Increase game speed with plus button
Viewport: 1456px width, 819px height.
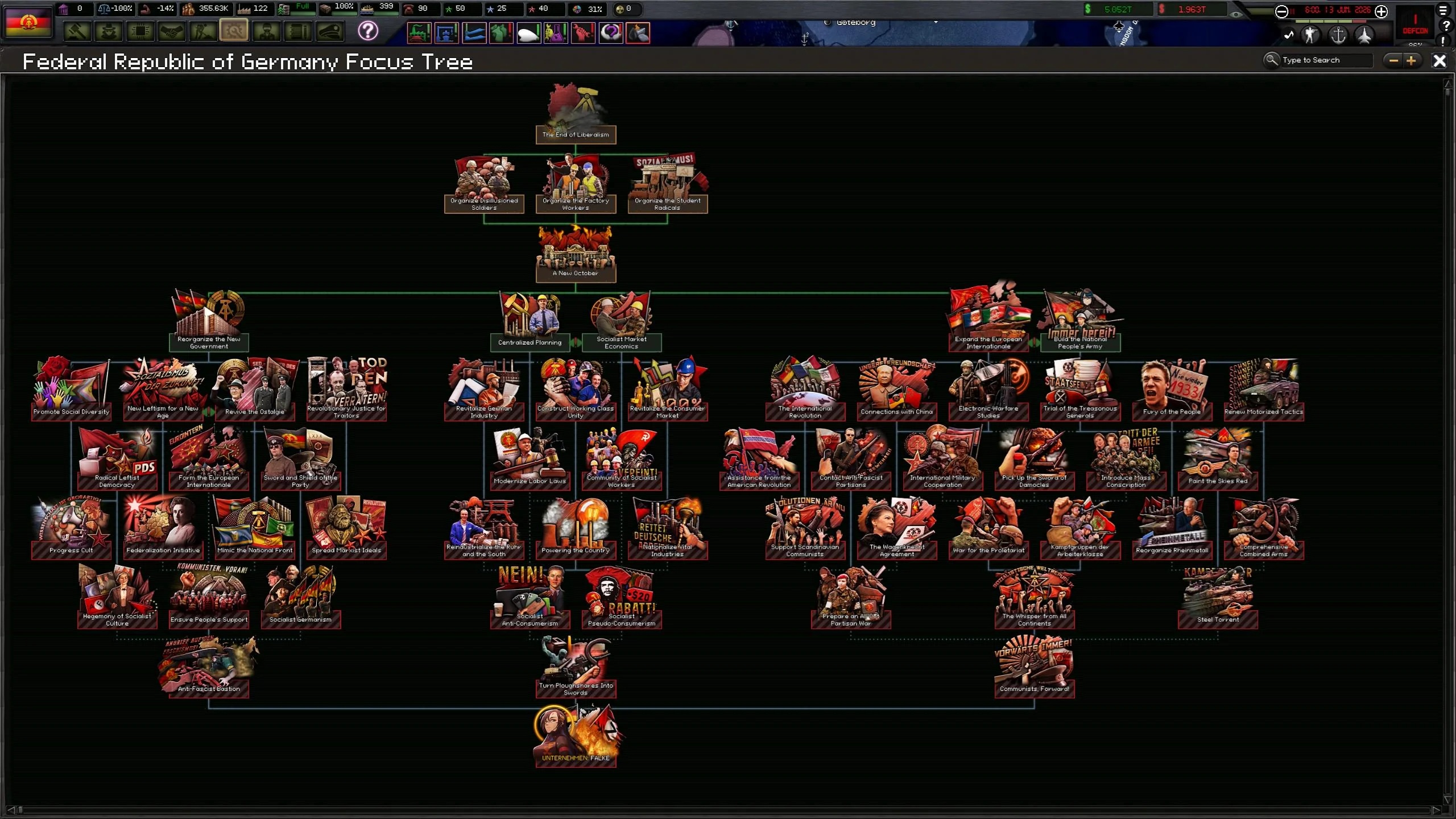coord(1381,11)
